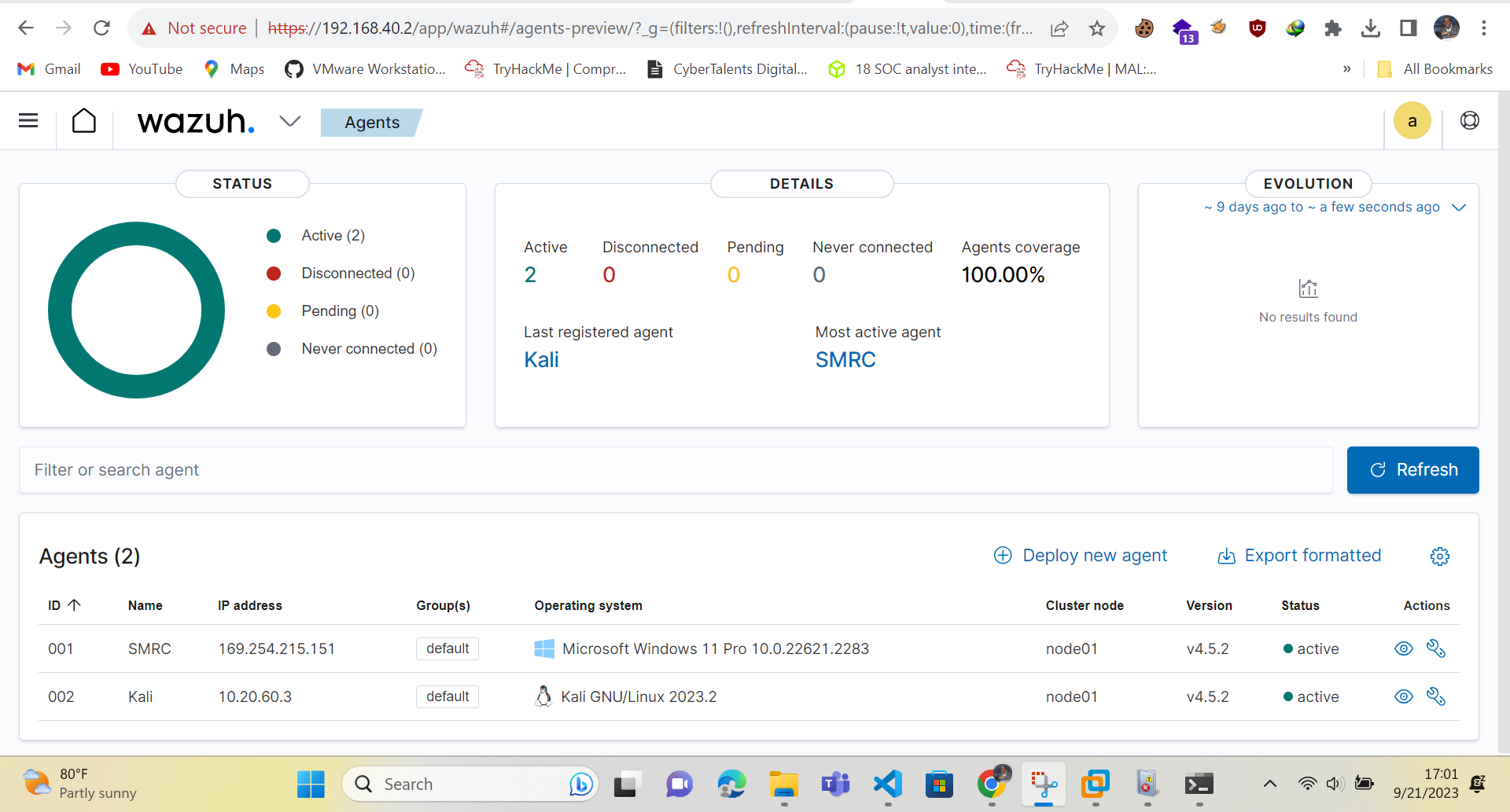Expand the Wazuh modules dropdown chevron
Image resolution: width=1510 pixels, height=812 pixels.
click(290, 121)
